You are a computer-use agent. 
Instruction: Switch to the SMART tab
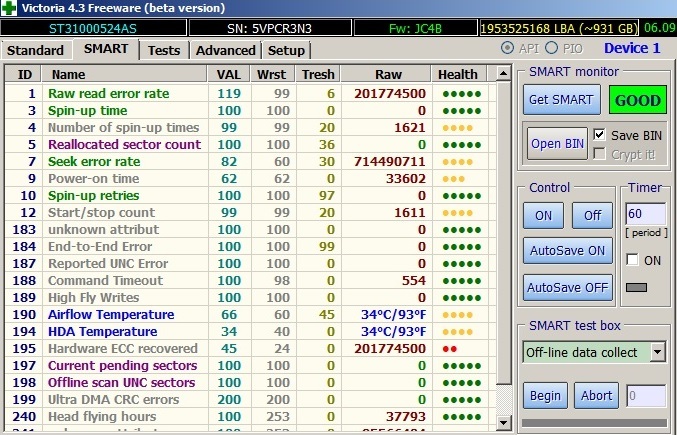(106, 49)
